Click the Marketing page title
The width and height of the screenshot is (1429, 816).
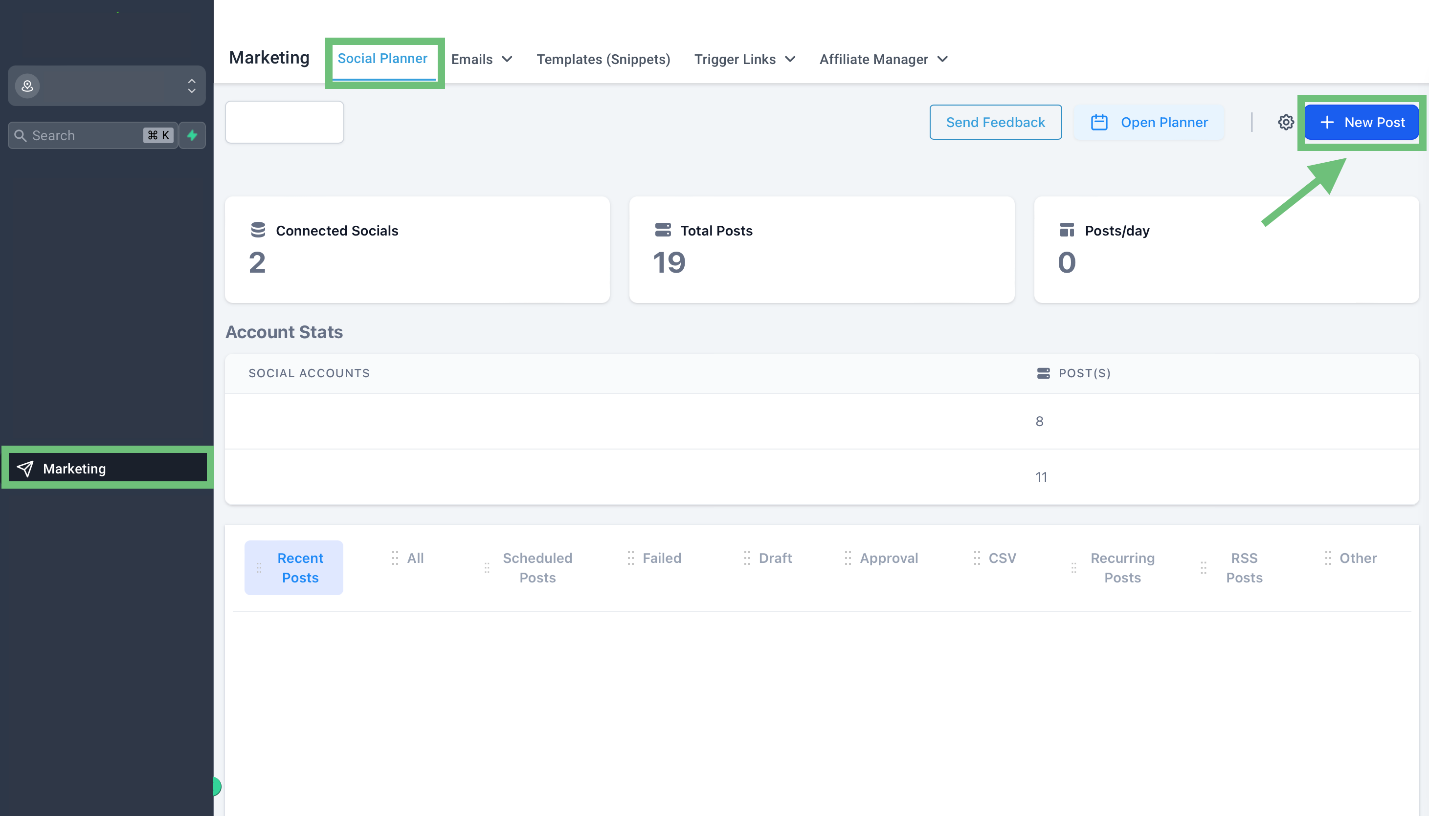pyautogui.click(x=269, y=58)
